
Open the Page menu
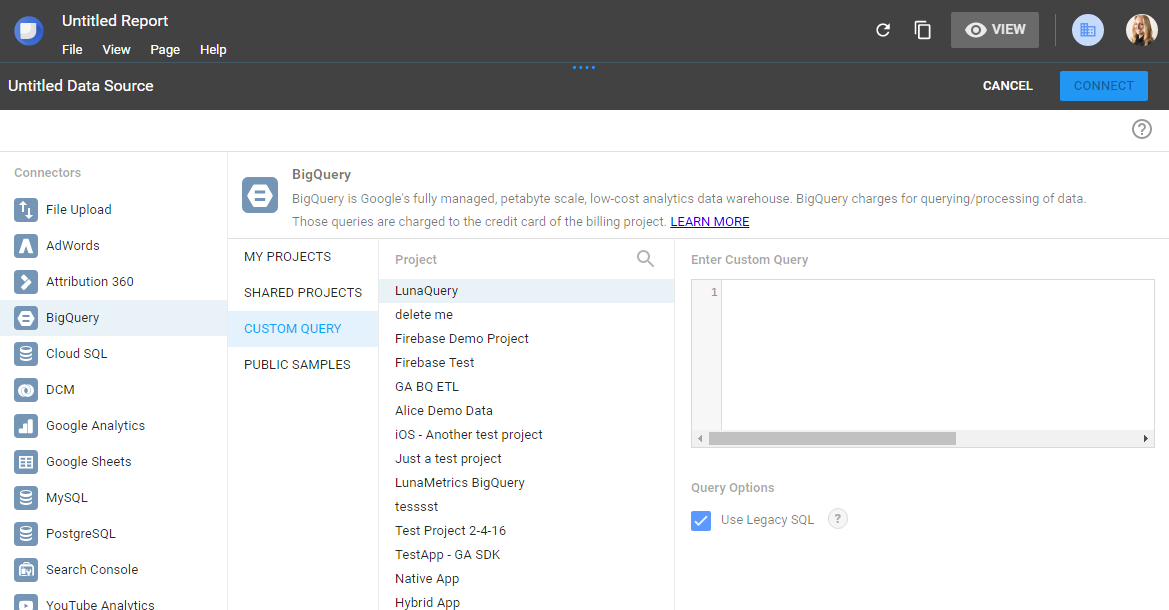pos(165,49)
